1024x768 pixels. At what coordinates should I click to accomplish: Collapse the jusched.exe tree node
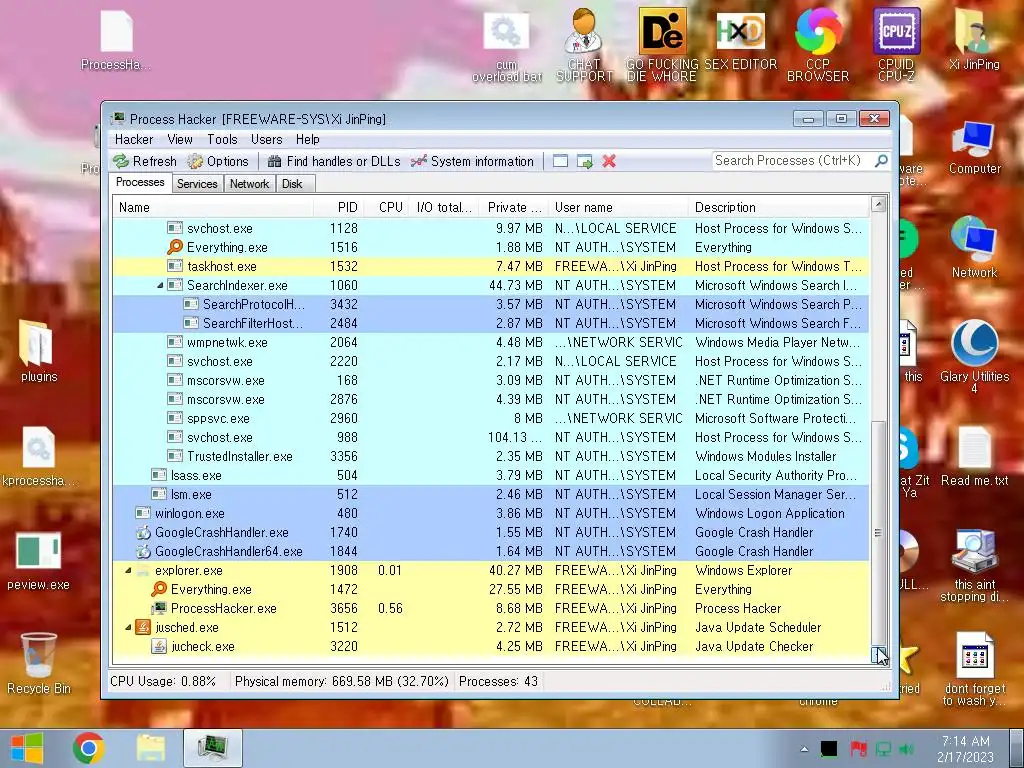128,627
